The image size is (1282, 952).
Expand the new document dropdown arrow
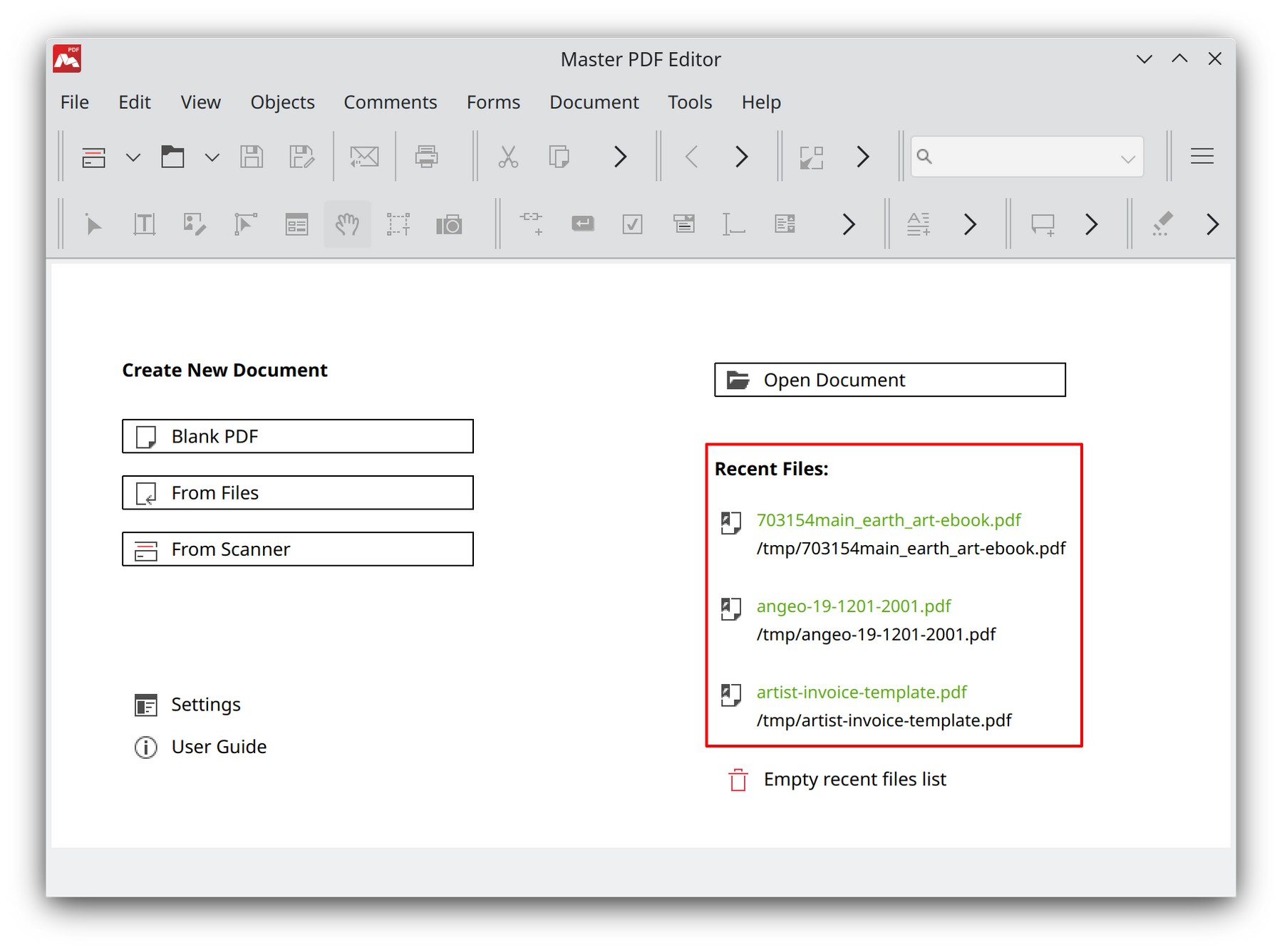(133, 157)
